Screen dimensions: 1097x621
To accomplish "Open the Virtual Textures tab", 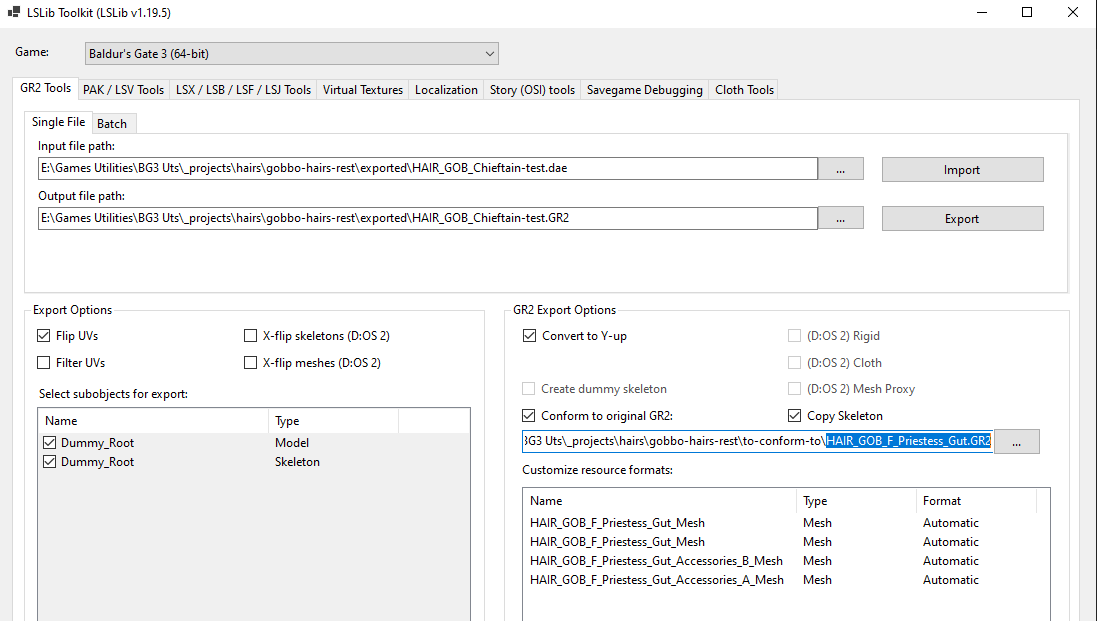I will coord(362,90).
